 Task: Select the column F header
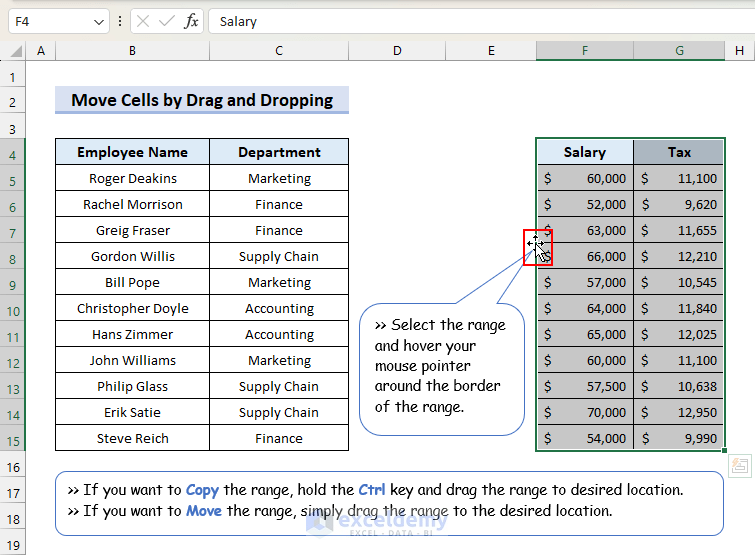[584, 51]
